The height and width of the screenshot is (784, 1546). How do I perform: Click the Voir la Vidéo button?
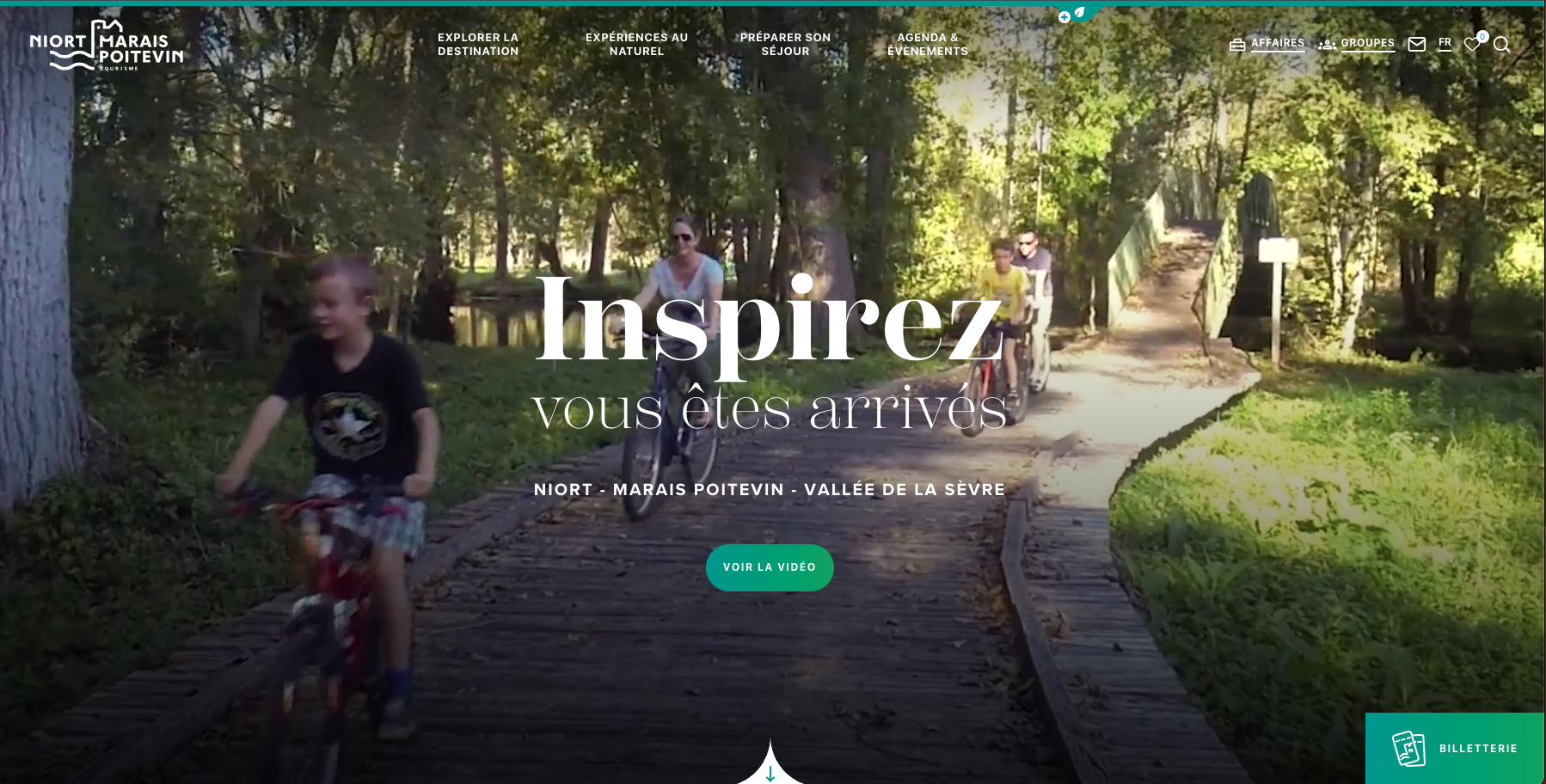[770, 567]
